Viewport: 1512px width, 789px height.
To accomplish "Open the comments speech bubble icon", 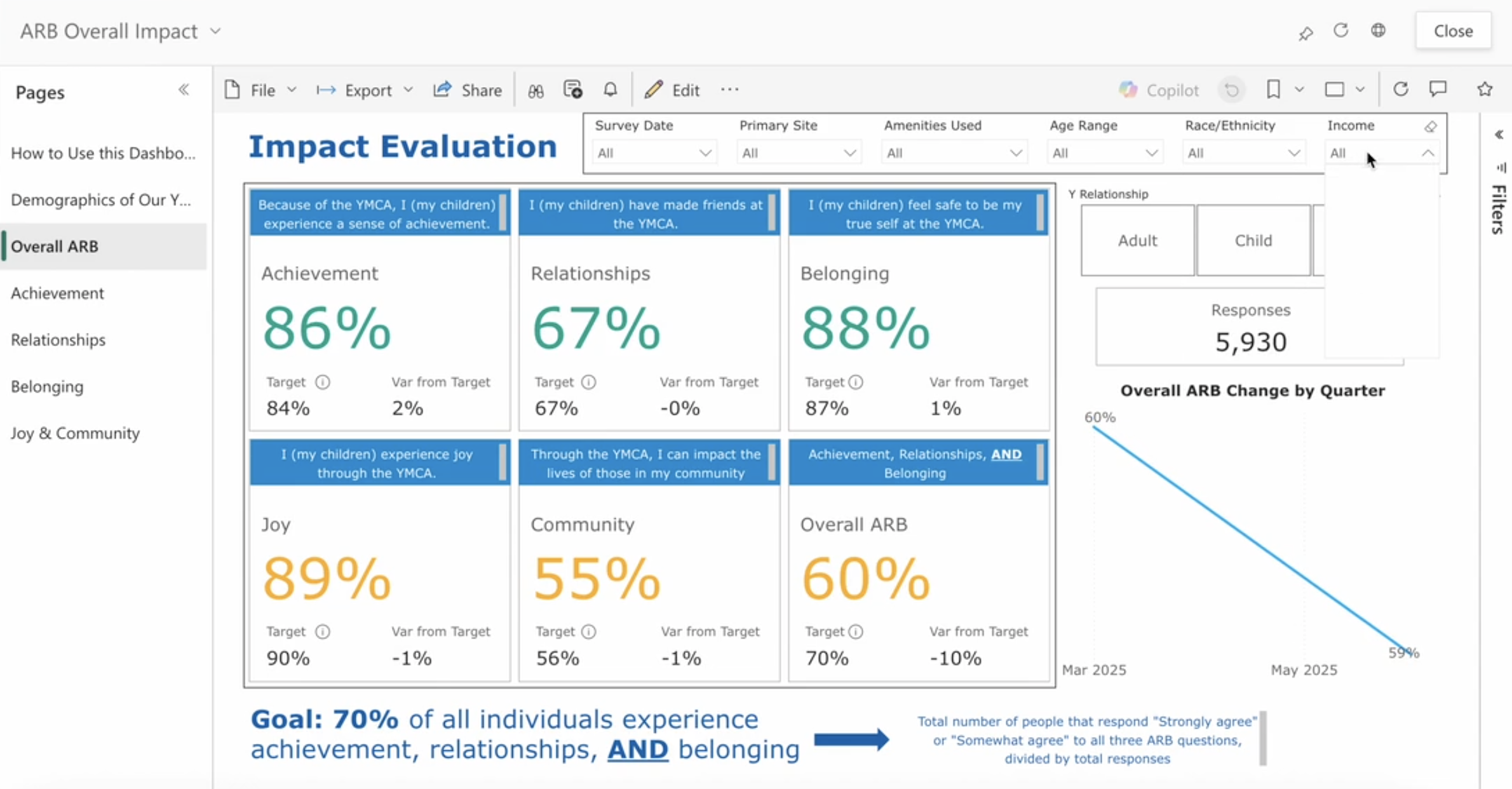I will pos(1438,90).
